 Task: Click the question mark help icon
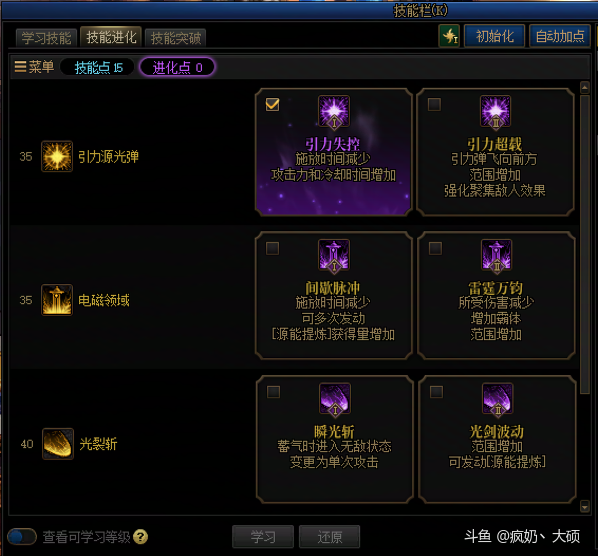click(x=141, y=537)
